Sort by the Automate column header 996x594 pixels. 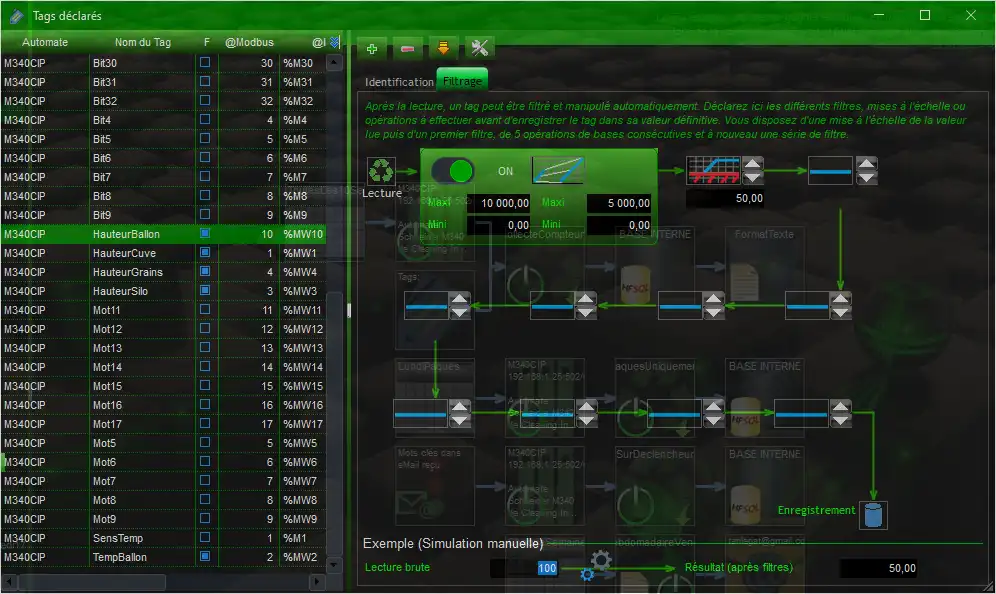(45, 43)
